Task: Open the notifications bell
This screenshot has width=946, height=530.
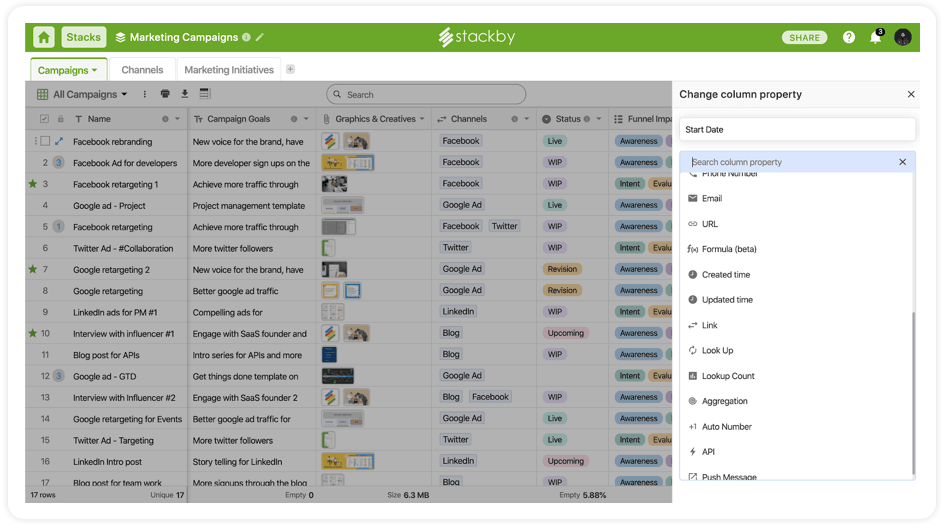Action: [x=875, y=37]
